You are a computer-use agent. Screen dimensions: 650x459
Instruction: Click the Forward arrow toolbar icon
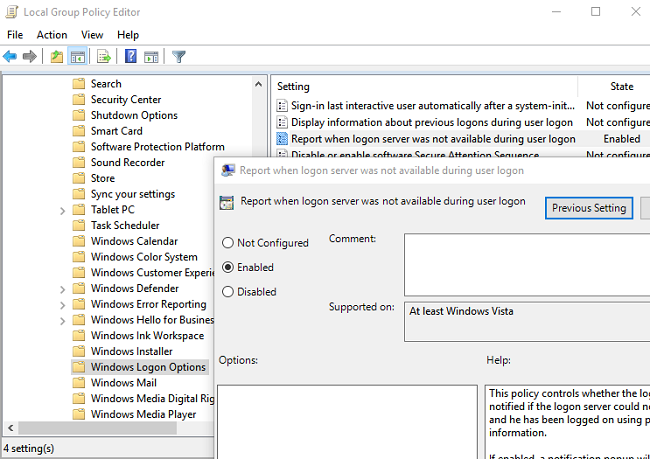(x=29, y=56)
